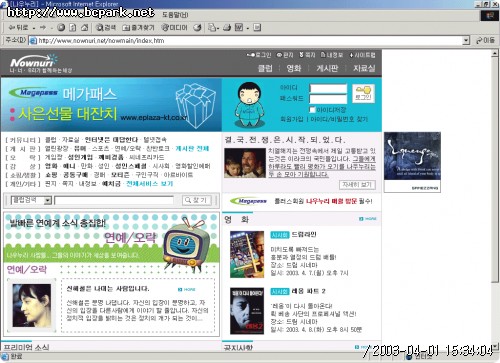This screenshot has height=363, width=500.
Task: Open the 검색 search toolbar button
Action: 106,27
